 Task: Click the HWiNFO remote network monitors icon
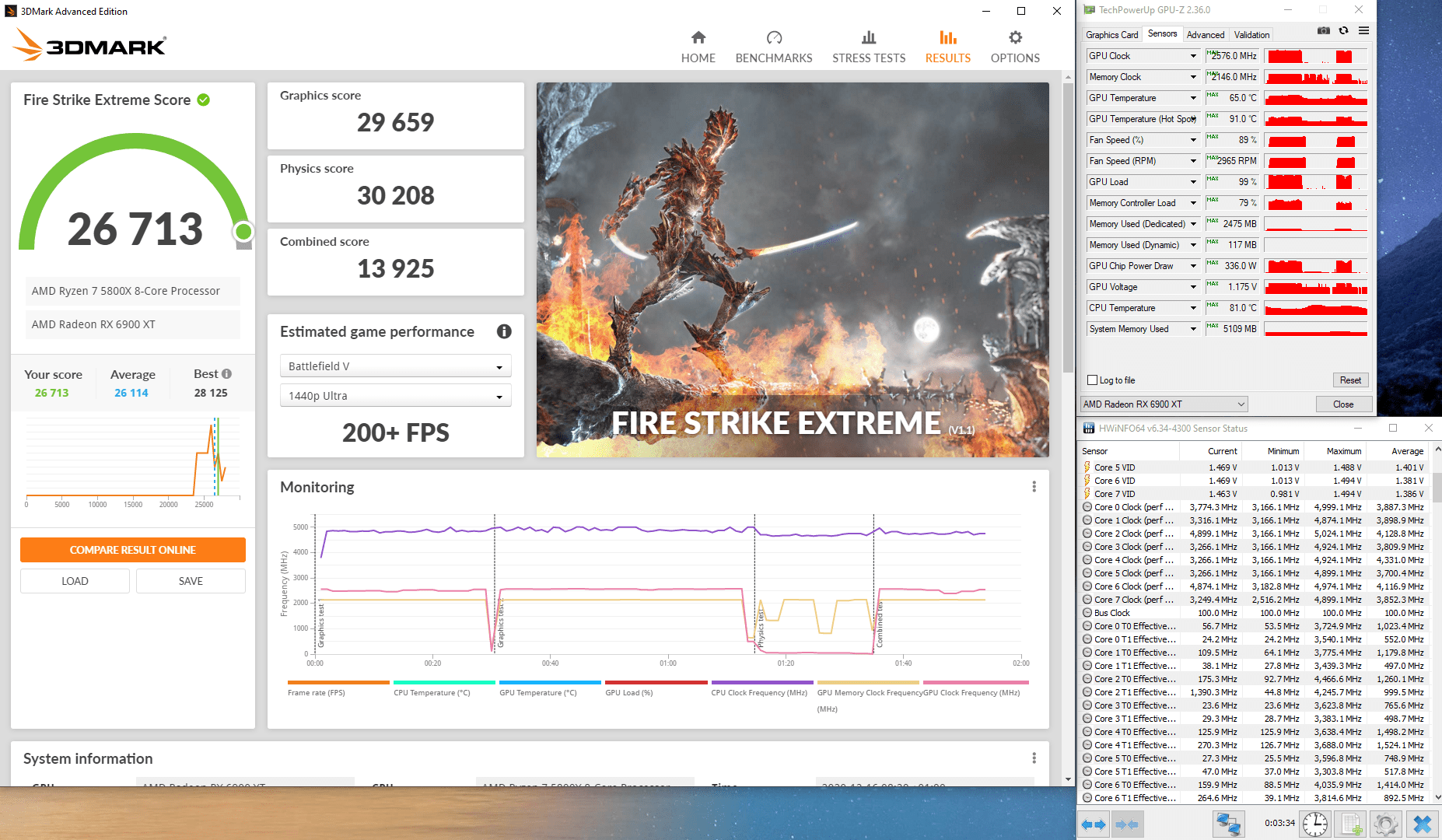[x=1229, y=824]
